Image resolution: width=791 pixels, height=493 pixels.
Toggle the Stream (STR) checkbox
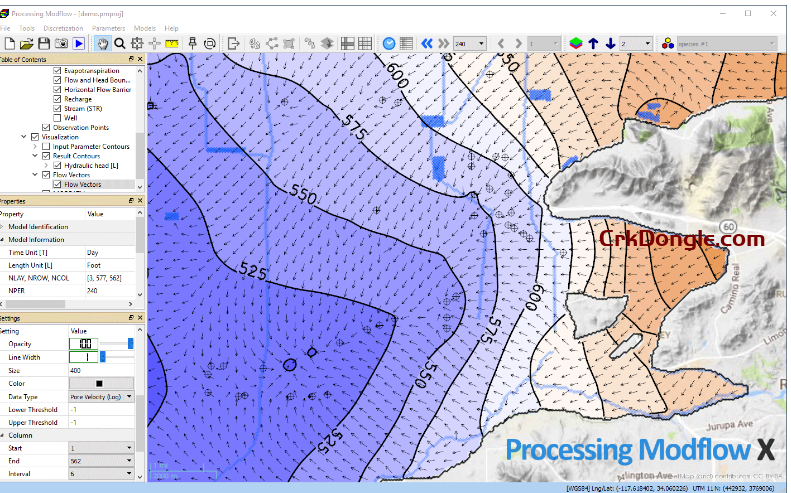(58, 108)
